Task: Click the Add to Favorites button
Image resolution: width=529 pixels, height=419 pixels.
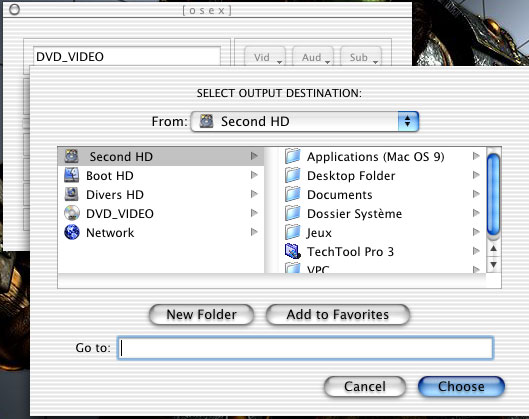Action: (338, 314)
